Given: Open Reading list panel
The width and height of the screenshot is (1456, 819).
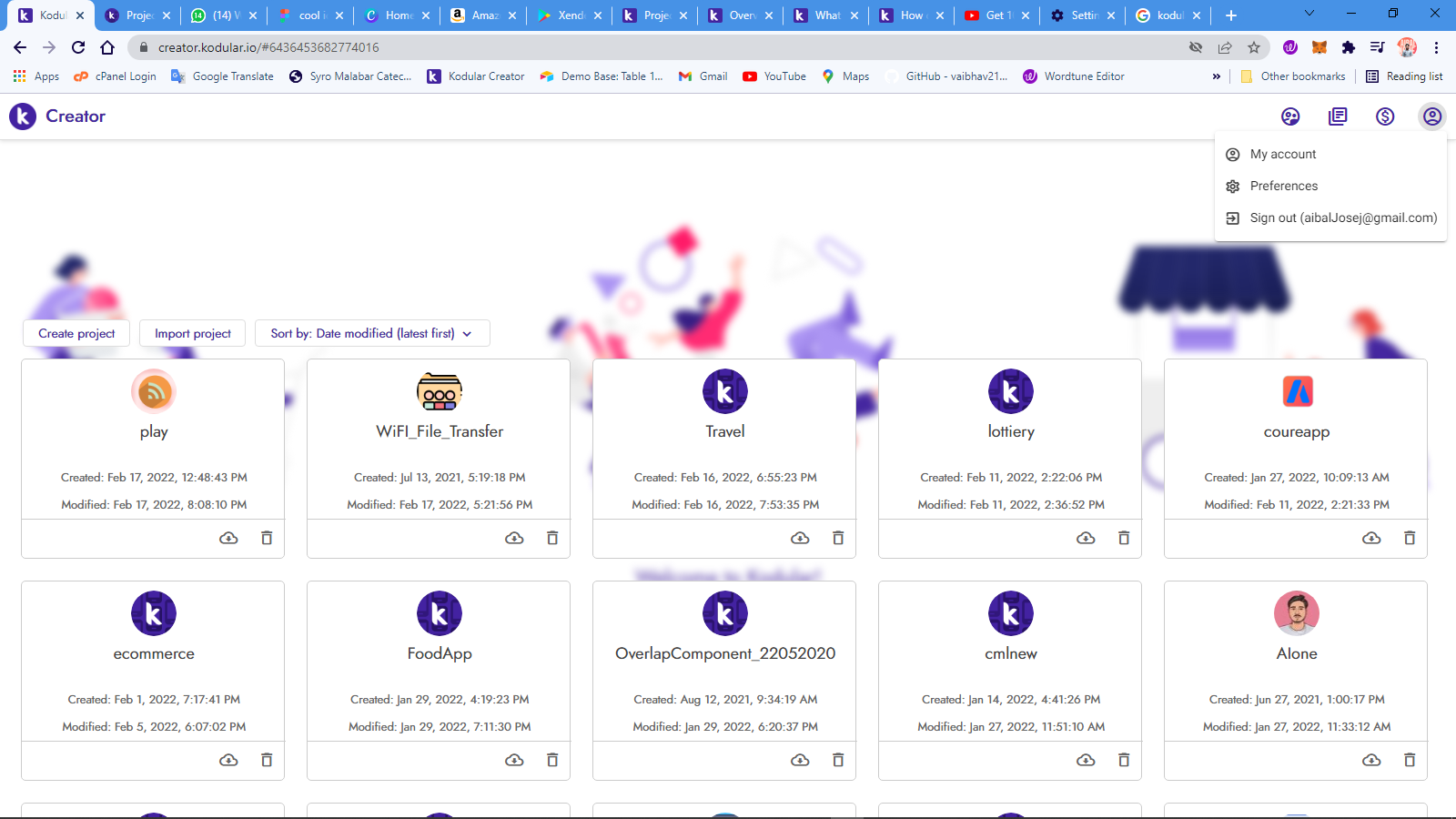Looking at the screenshot, I should click(x=1404, y=76).
